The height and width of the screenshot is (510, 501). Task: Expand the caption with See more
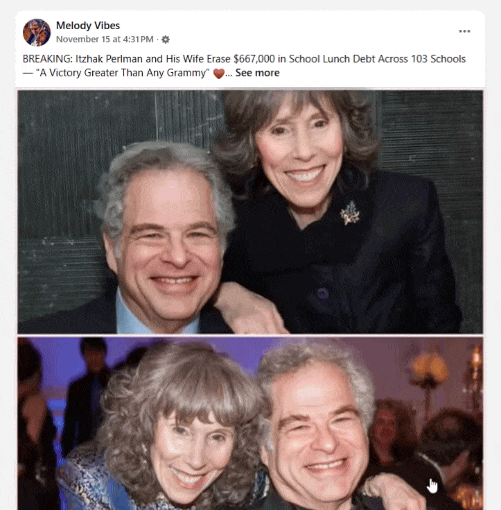257,73
